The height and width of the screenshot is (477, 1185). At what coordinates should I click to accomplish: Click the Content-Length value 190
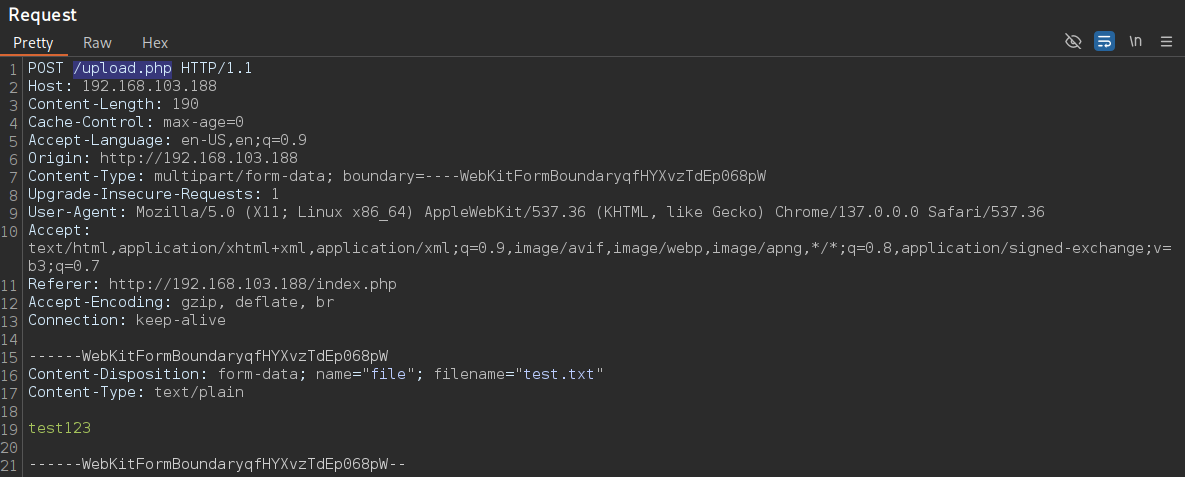click(185, 104)
